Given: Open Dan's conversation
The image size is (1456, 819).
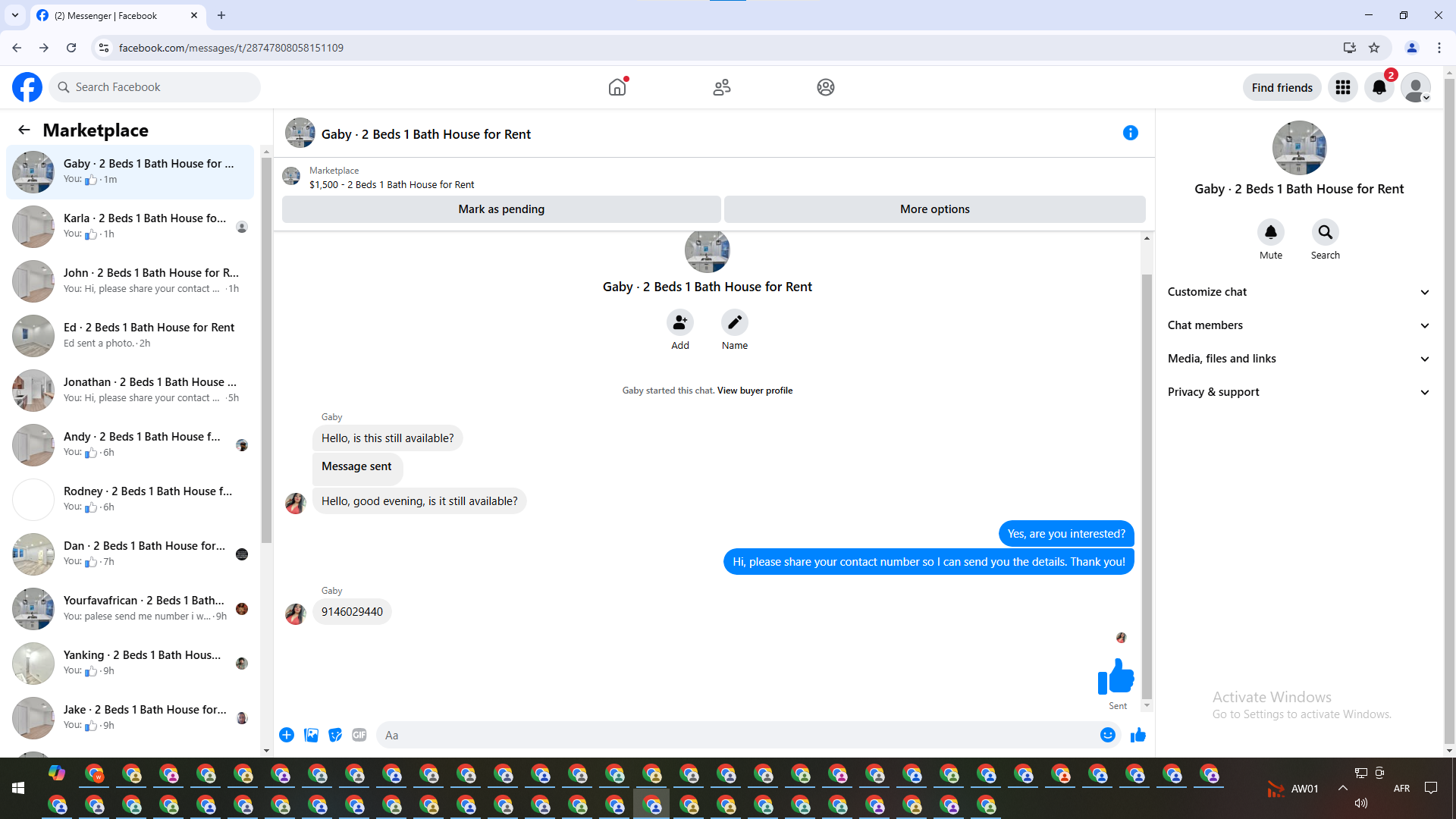Looking at the screenshot, I should (x=130, y=554).
